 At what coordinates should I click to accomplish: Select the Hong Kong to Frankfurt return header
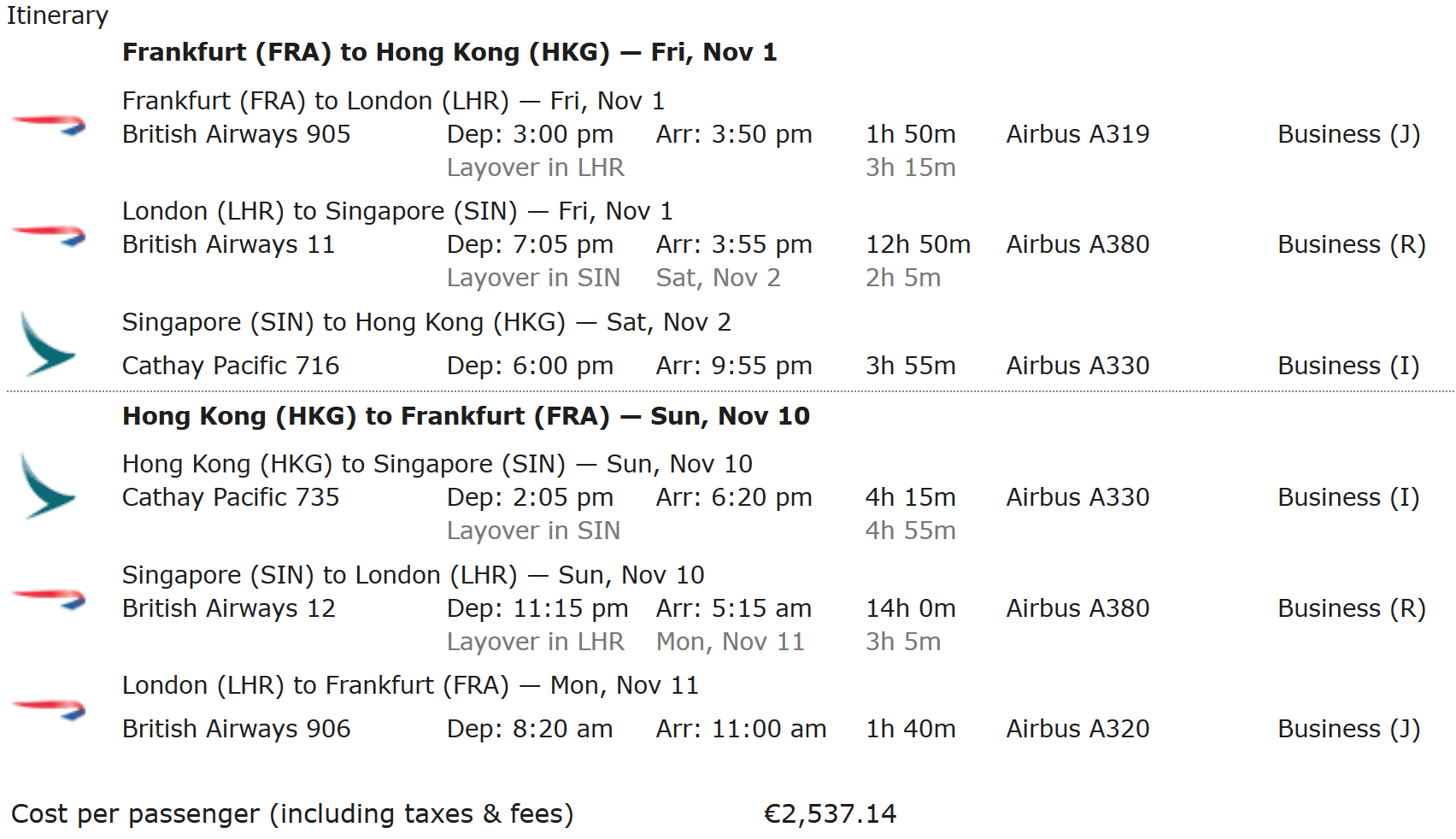(466, 416)
